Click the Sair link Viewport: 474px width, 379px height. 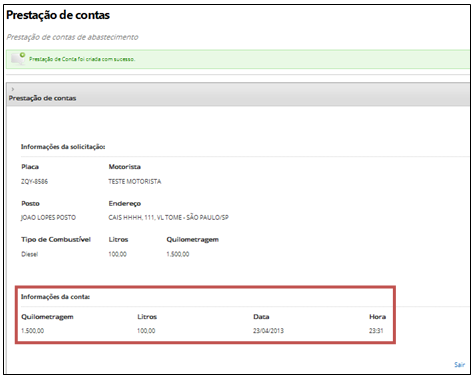(x=459, y=365)
